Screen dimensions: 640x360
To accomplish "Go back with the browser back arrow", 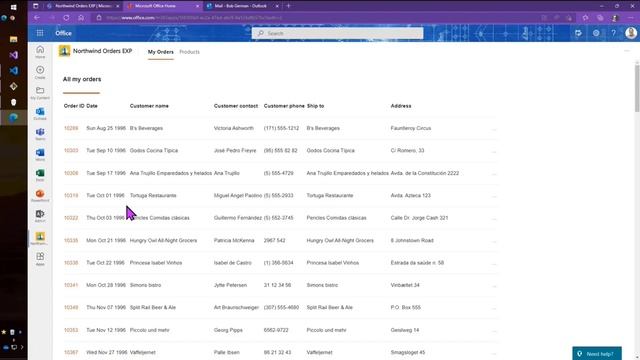I will (x=37, y=18).
